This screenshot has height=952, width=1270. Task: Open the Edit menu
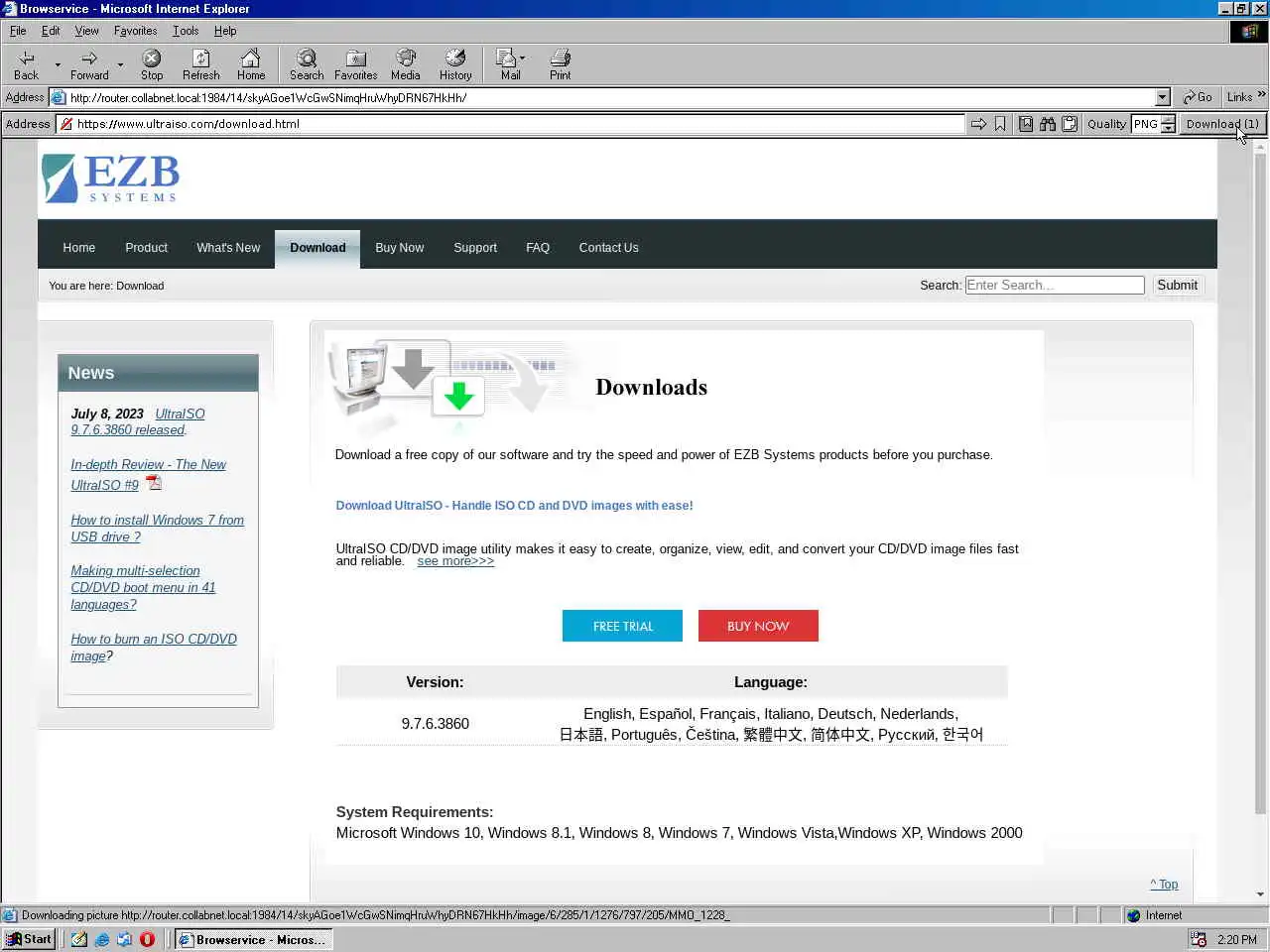coord(51,31)
